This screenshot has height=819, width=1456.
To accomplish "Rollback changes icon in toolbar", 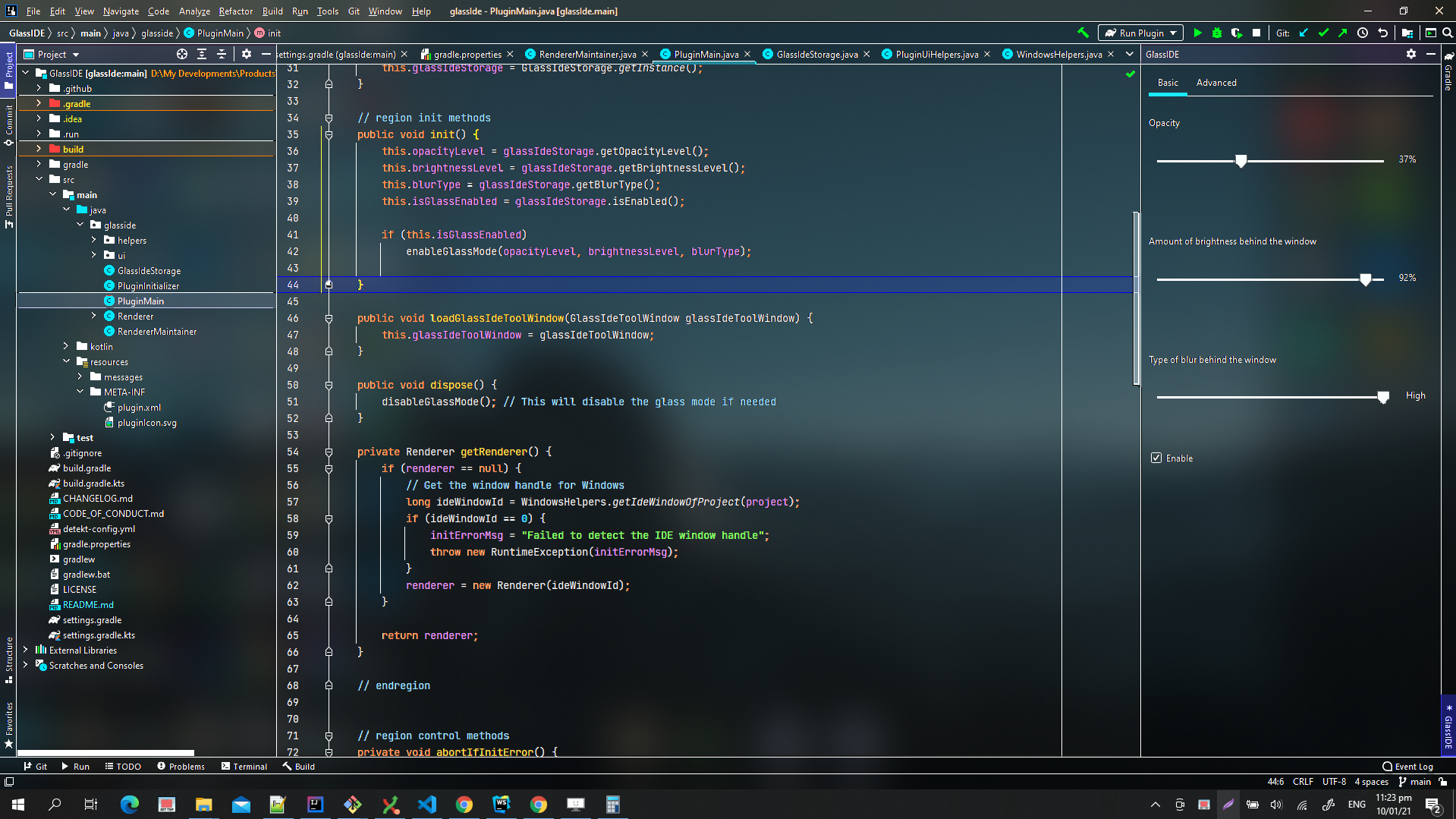I will click(x=1382, y=33).
